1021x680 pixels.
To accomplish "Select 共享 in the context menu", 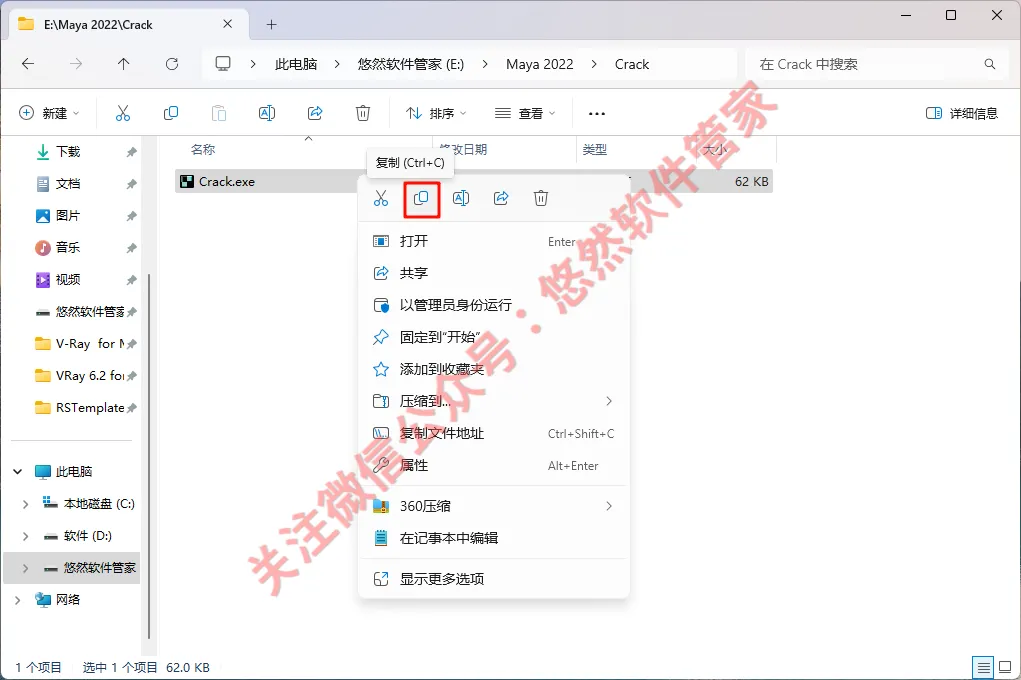I will tap(494, 273).
